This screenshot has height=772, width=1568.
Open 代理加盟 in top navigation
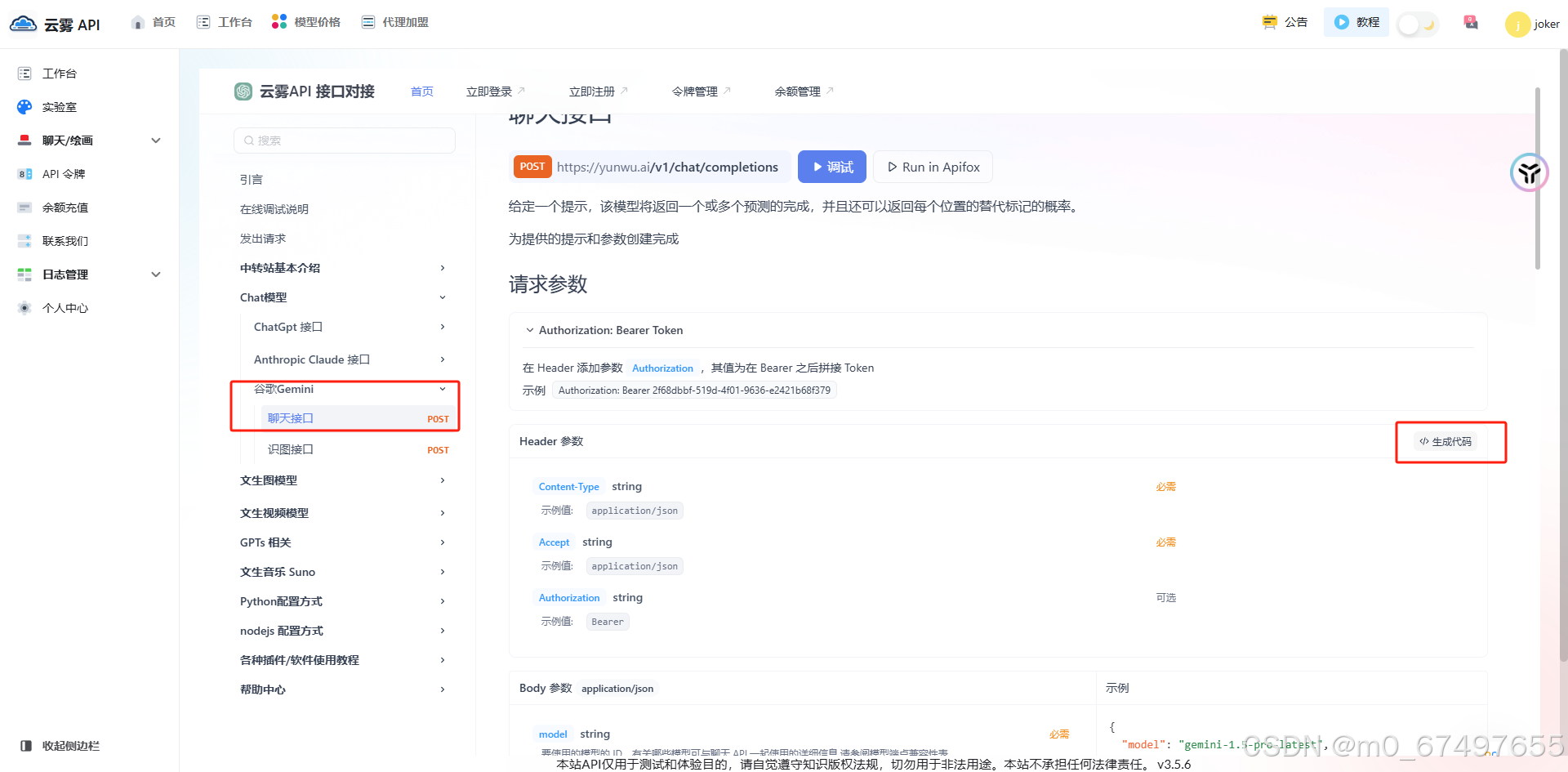(395, 22)
